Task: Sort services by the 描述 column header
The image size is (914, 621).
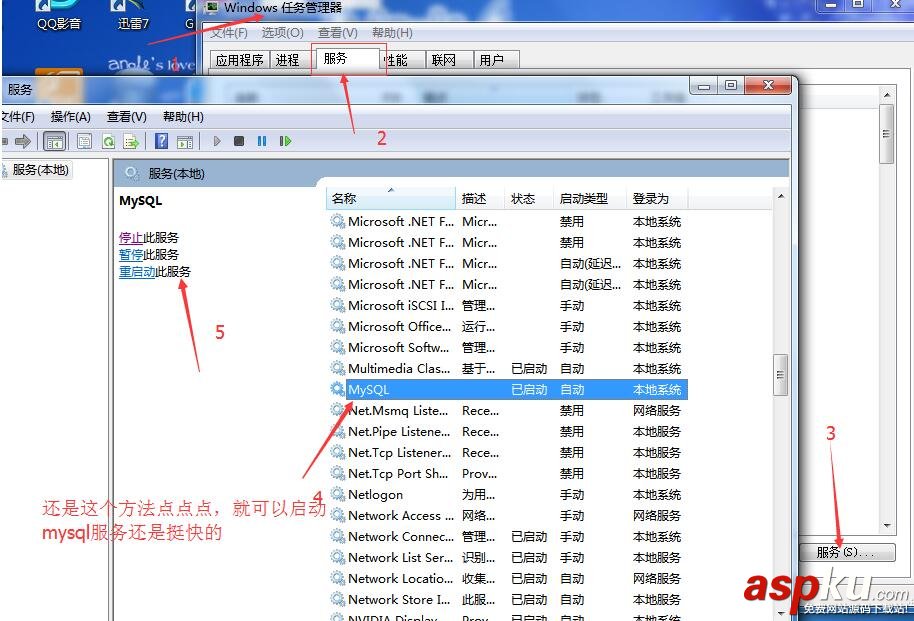Action: point(479,198)
